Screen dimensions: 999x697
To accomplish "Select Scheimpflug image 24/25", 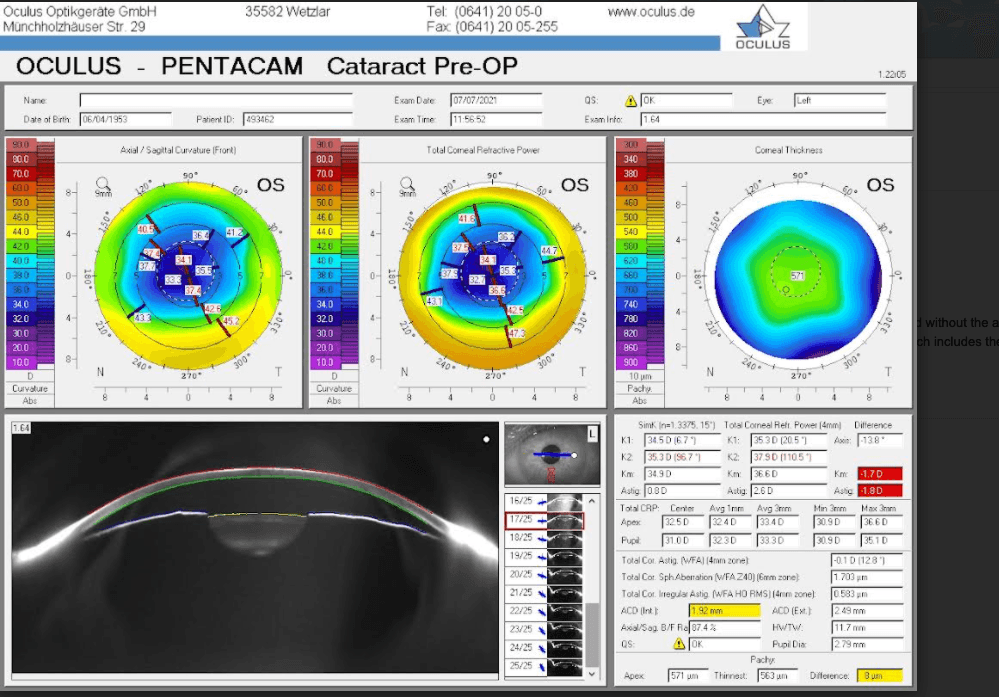I will point(544,648).
